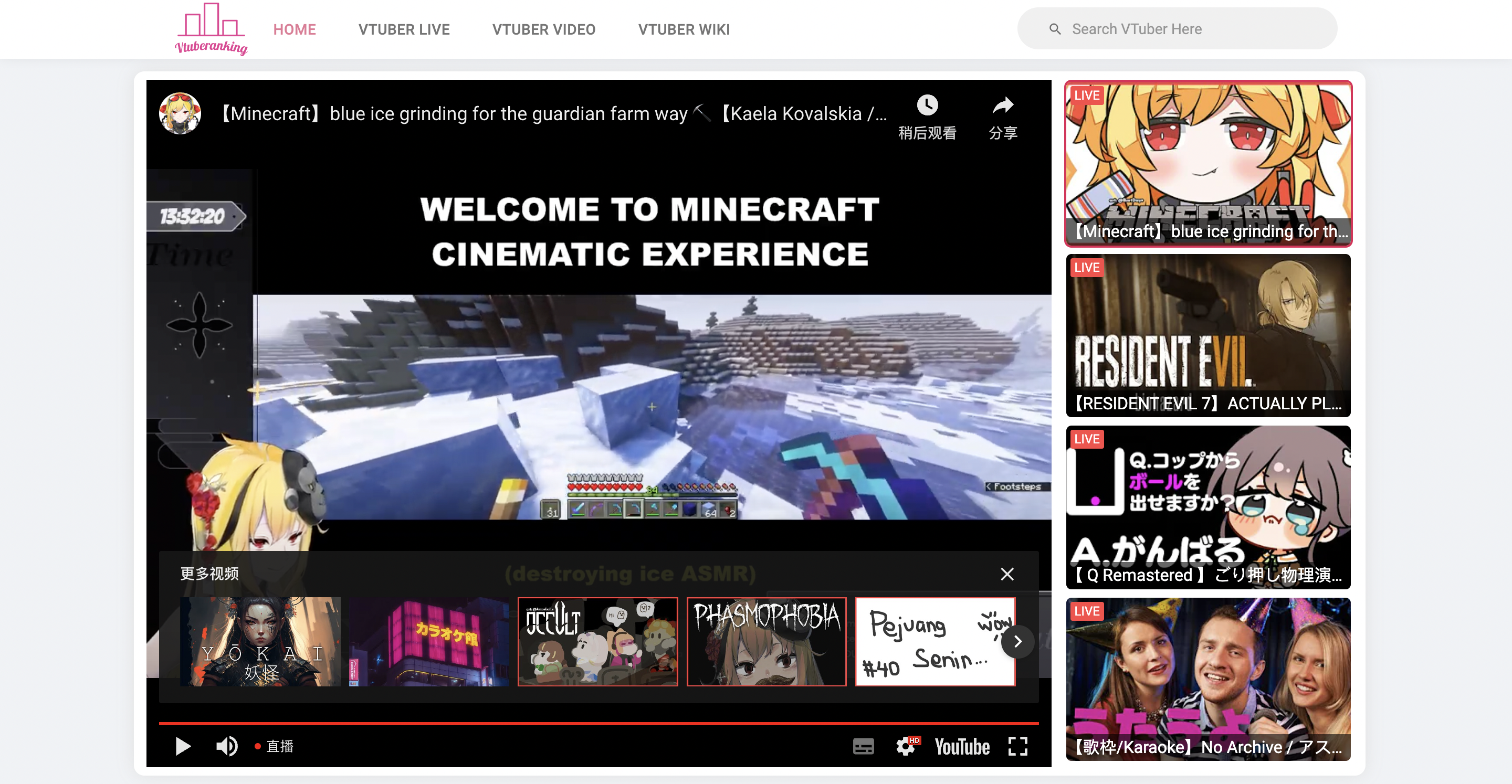Open the Minecraft blue ice video title

click(x=552, y=113)
